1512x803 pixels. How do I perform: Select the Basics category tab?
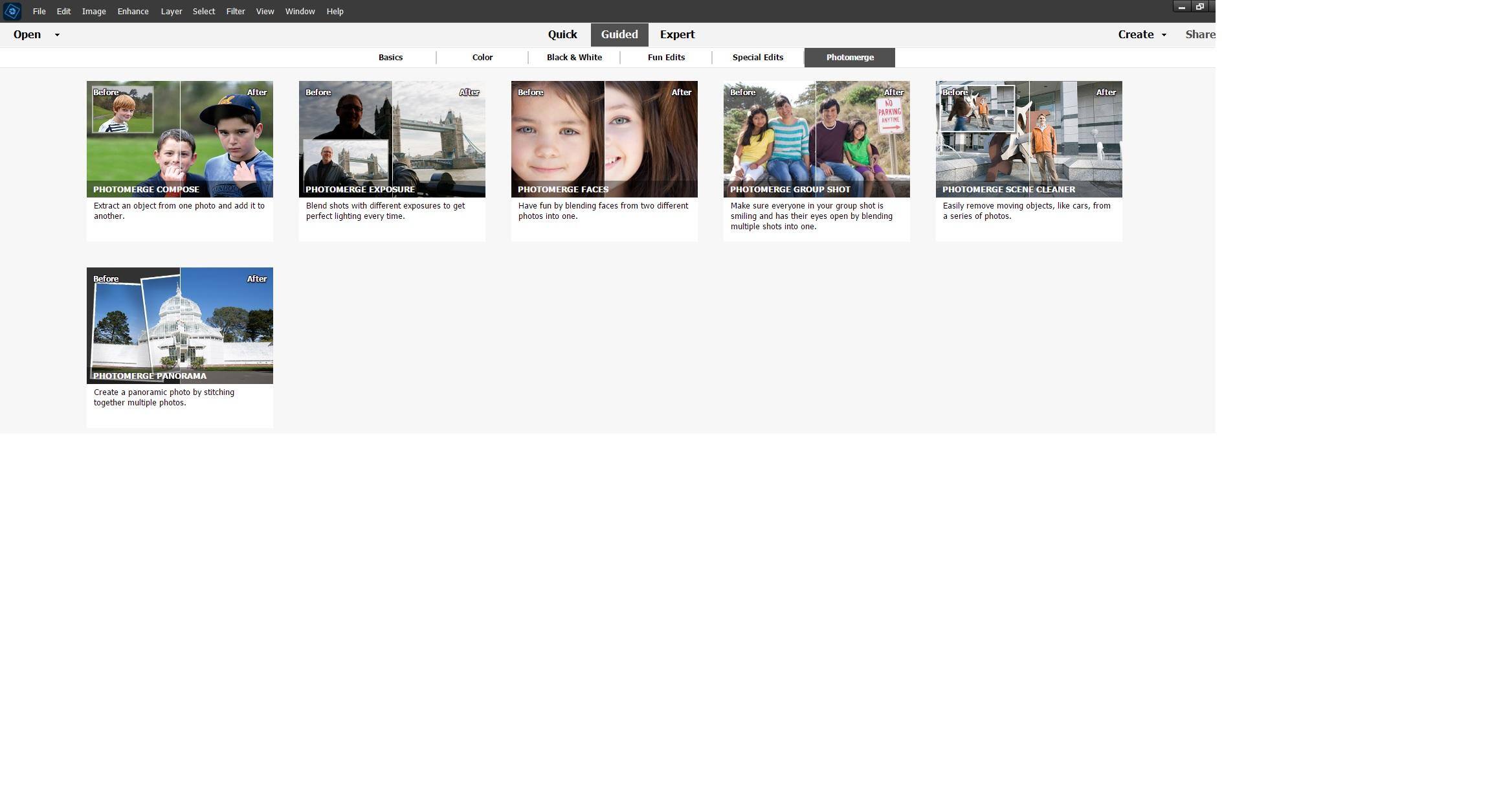(x=390, y=58)
